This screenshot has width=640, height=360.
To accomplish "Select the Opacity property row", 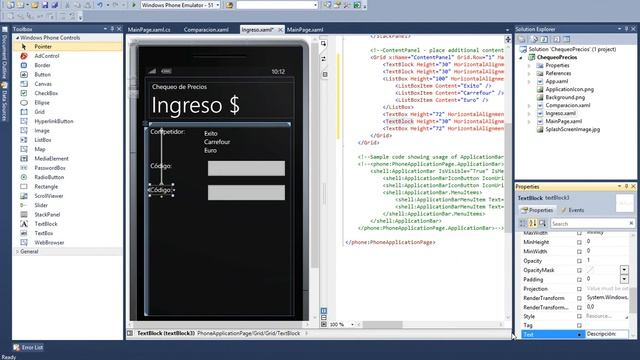I will [575, 261].
